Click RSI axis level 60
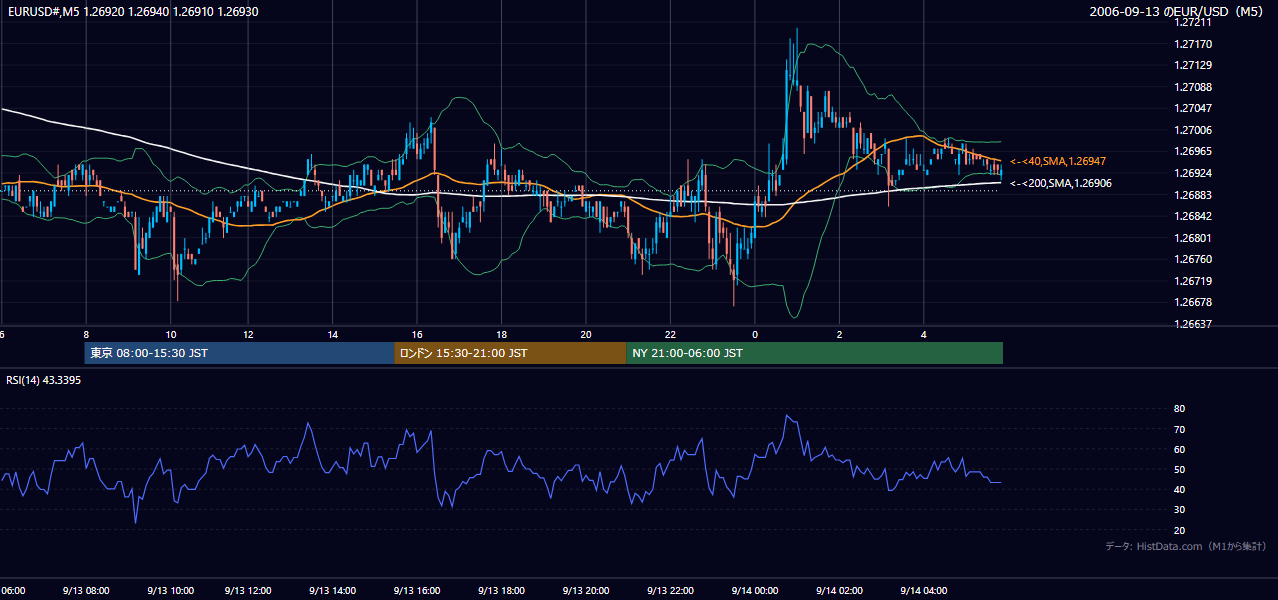Image resolution: width=1278 pixels, height=600 pixels. (1180, 449)
